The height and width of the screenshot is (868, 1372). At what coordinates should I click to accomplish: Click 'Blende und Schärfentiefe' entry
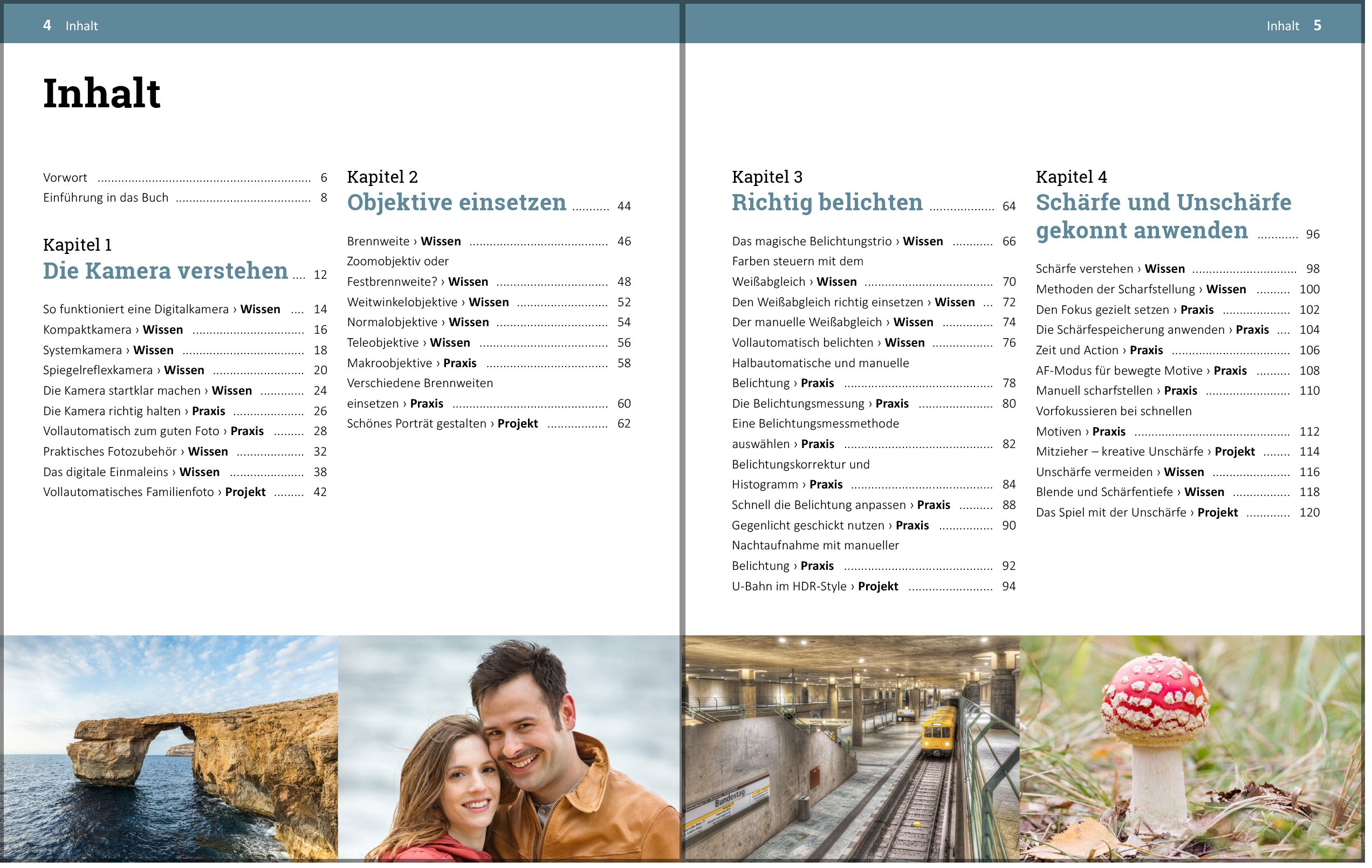click(1178, 492)
